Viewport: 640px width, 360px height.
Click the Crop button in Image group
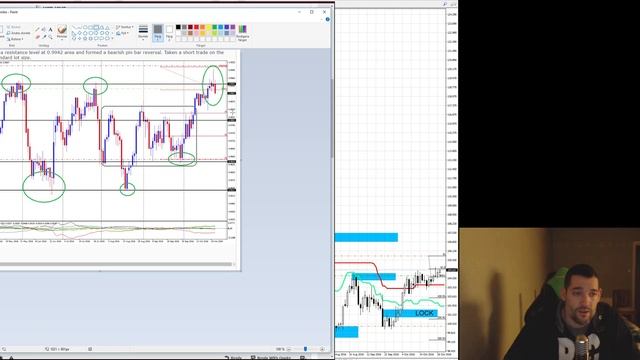[x=14, y=27]
